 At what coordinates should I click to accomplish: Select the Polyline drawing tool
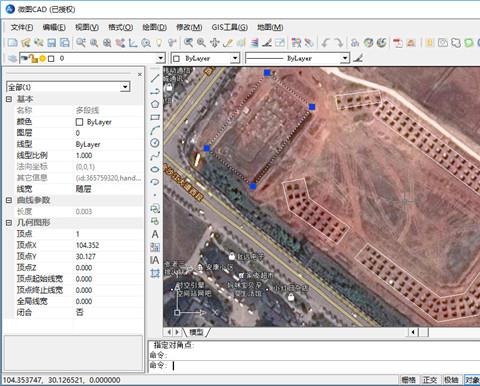155,91
